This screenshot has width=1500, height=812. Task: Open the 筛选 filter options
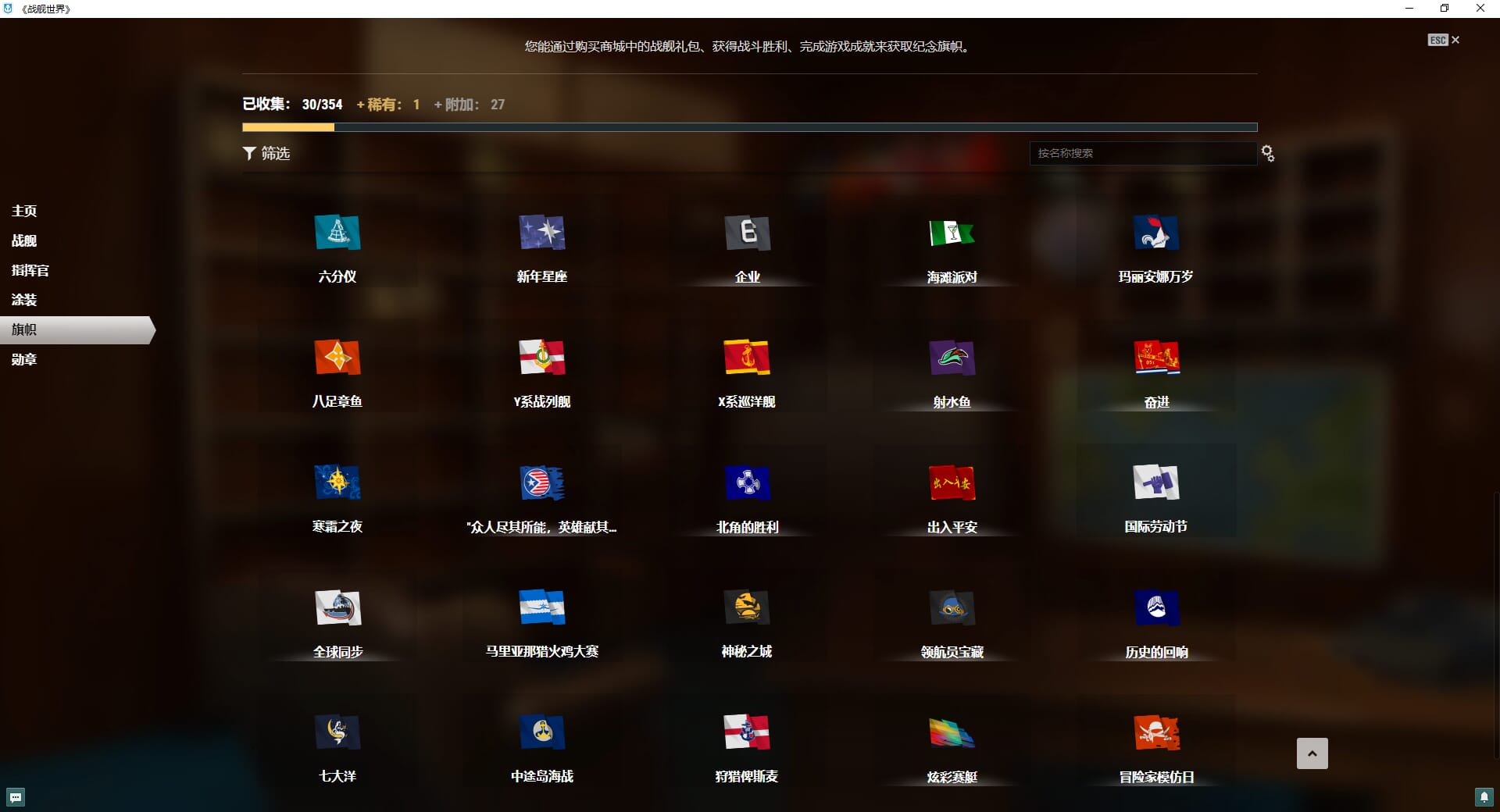pyautogui.click(x=266, y=153)
